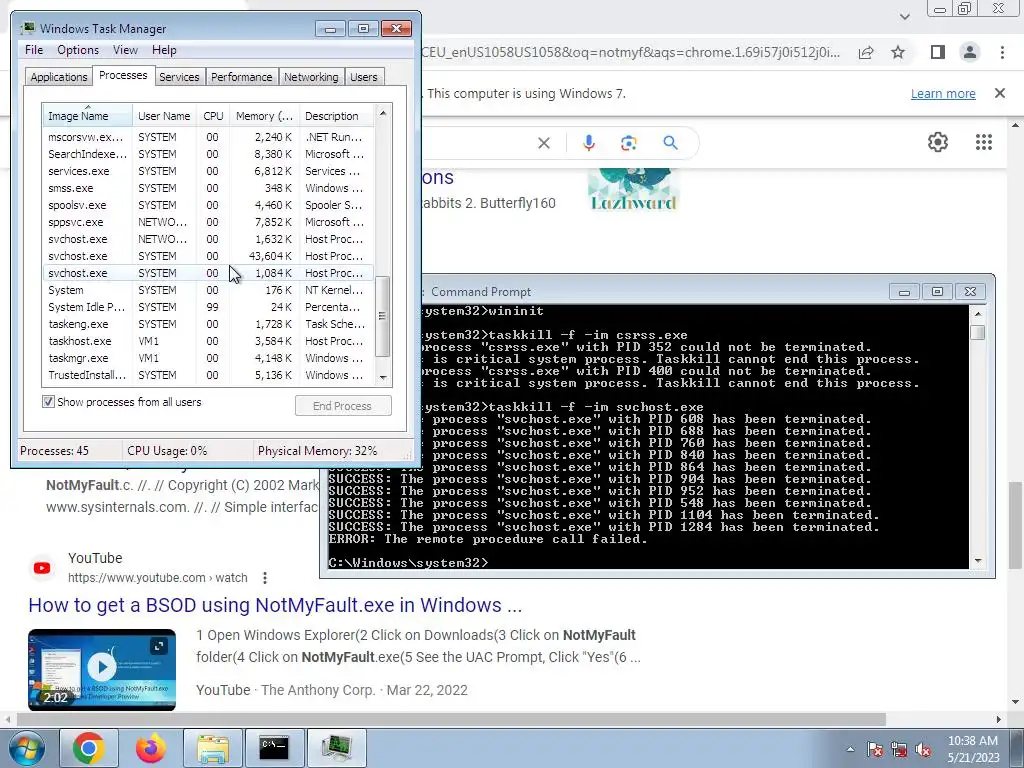The height and width of the screenshot is (768, 1024).
Task: Click the Command Prompt scroll-up arrow
Action: coord(978,314)
